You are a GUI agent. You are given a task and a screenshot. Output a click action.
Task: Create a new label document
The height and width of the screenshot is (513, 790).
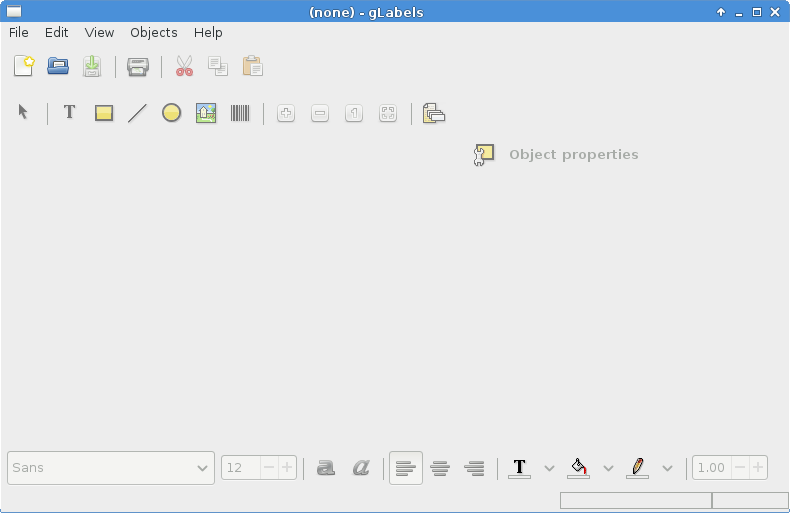coord(24,66)
